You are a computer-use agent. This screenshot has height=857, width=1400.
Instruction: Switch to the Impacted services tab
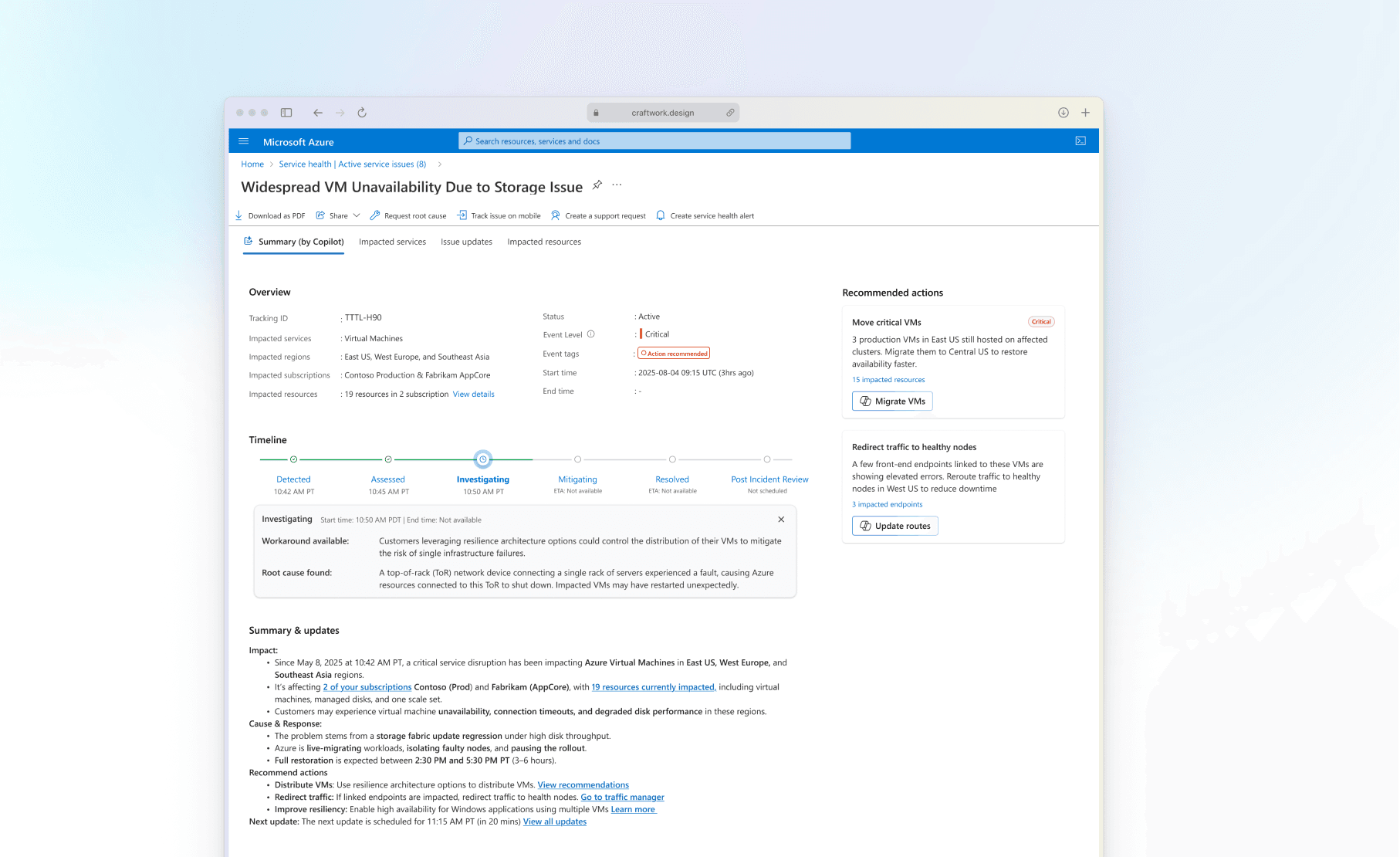tap(392, 242)
